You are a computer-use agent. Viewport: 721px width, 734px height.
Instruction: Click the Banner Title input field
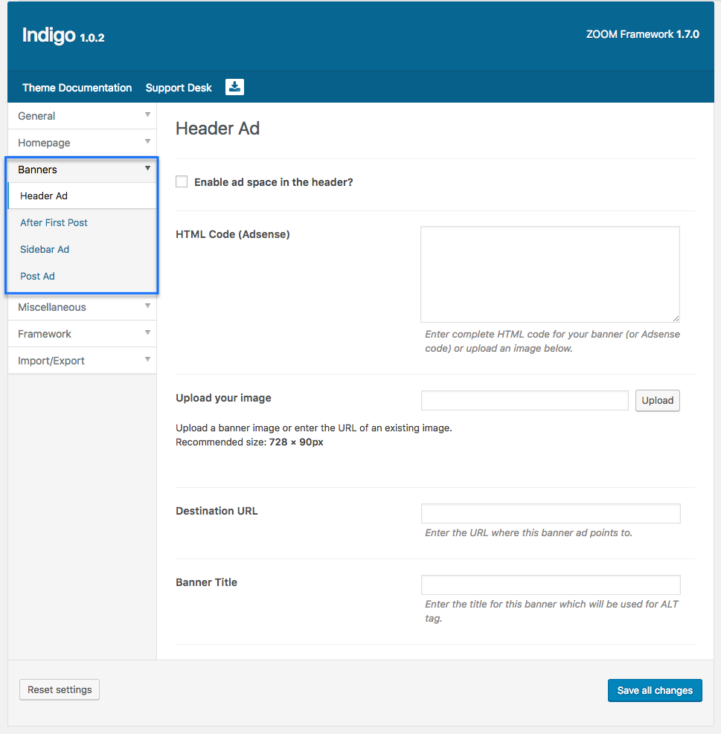[x=551, y=585]
